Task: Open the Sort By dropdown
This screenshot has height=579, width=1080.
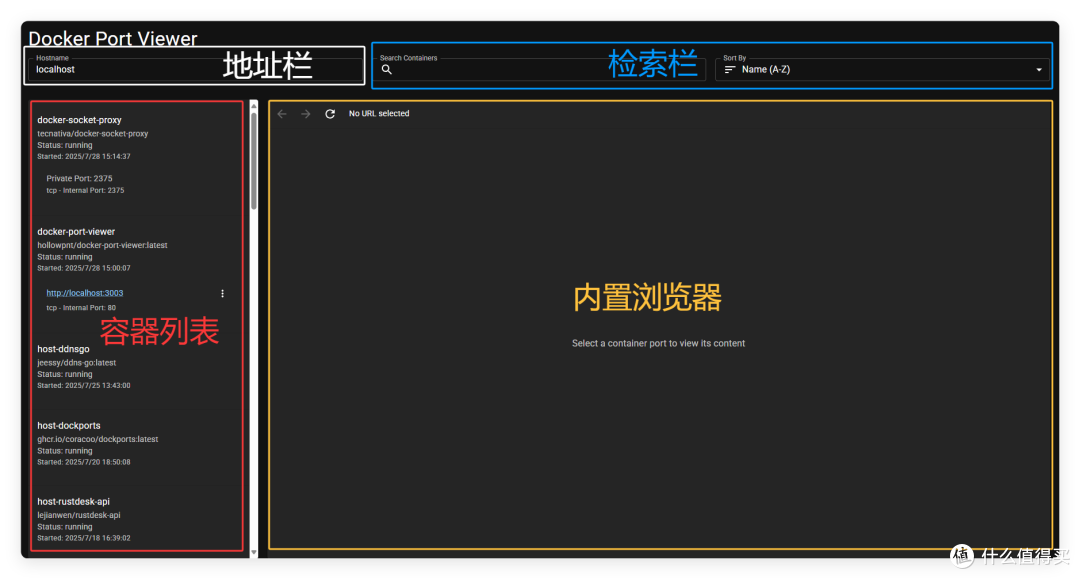Action: (x=1038, y=68)
